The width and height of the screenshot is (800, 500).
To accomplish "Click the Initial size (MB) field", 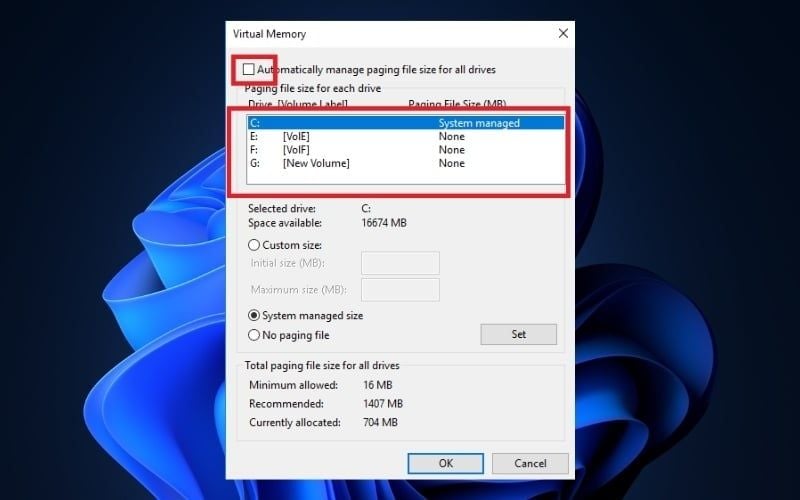I will point(401,263).
